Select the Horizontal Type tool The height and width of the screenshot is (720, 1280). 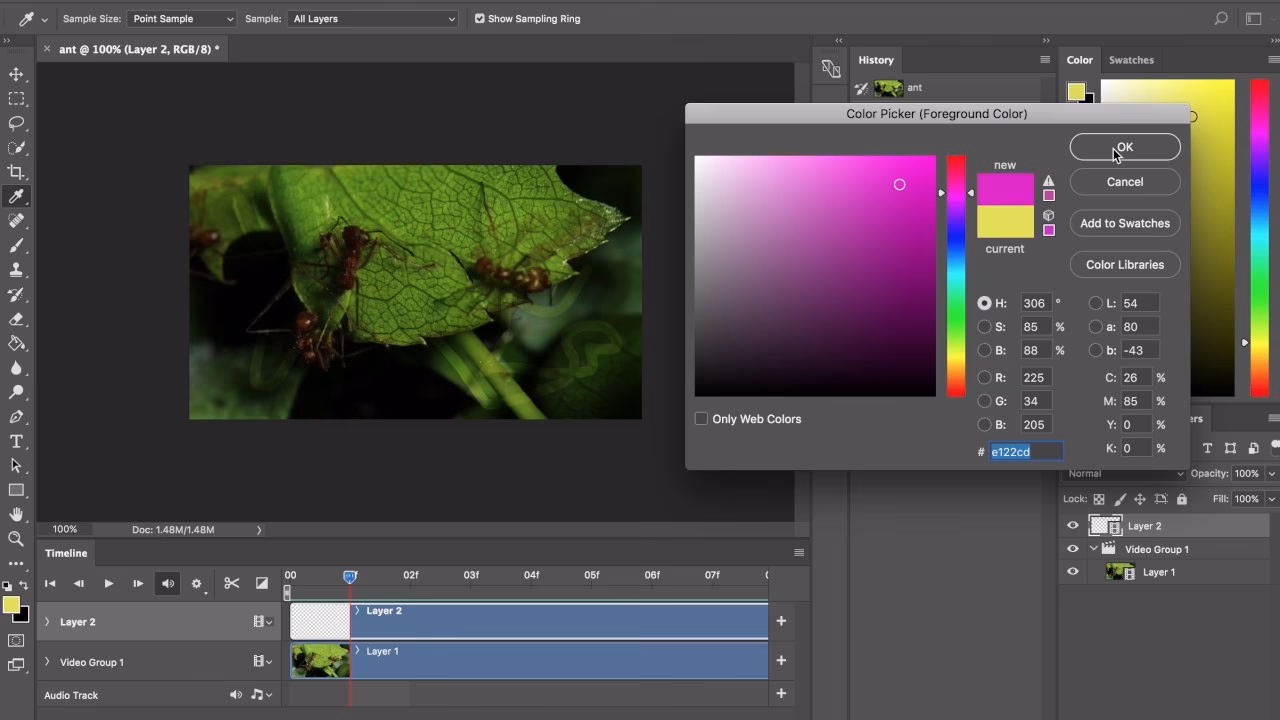coord(15,441)
